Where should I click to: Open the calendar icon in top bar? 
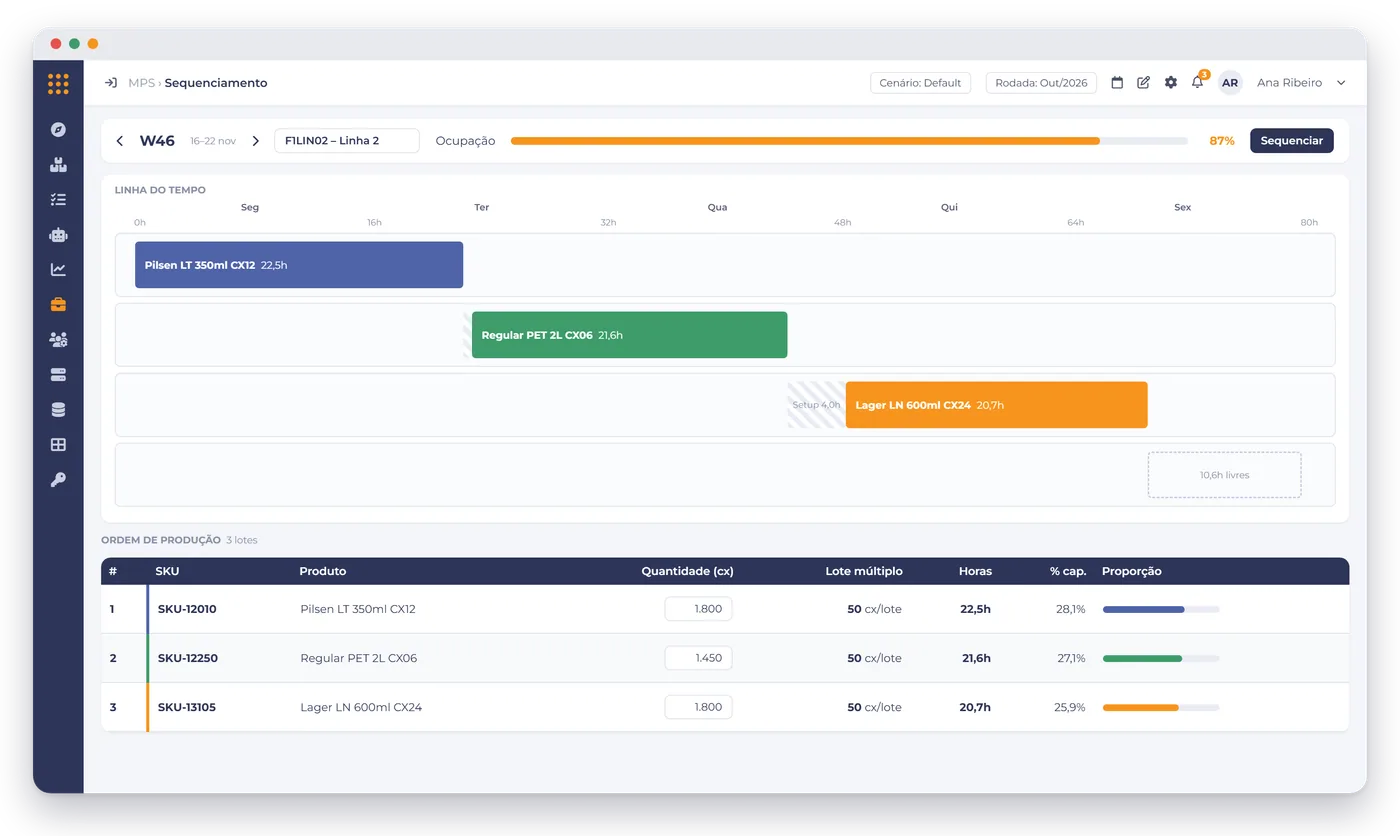click(x=1117, y=83)
